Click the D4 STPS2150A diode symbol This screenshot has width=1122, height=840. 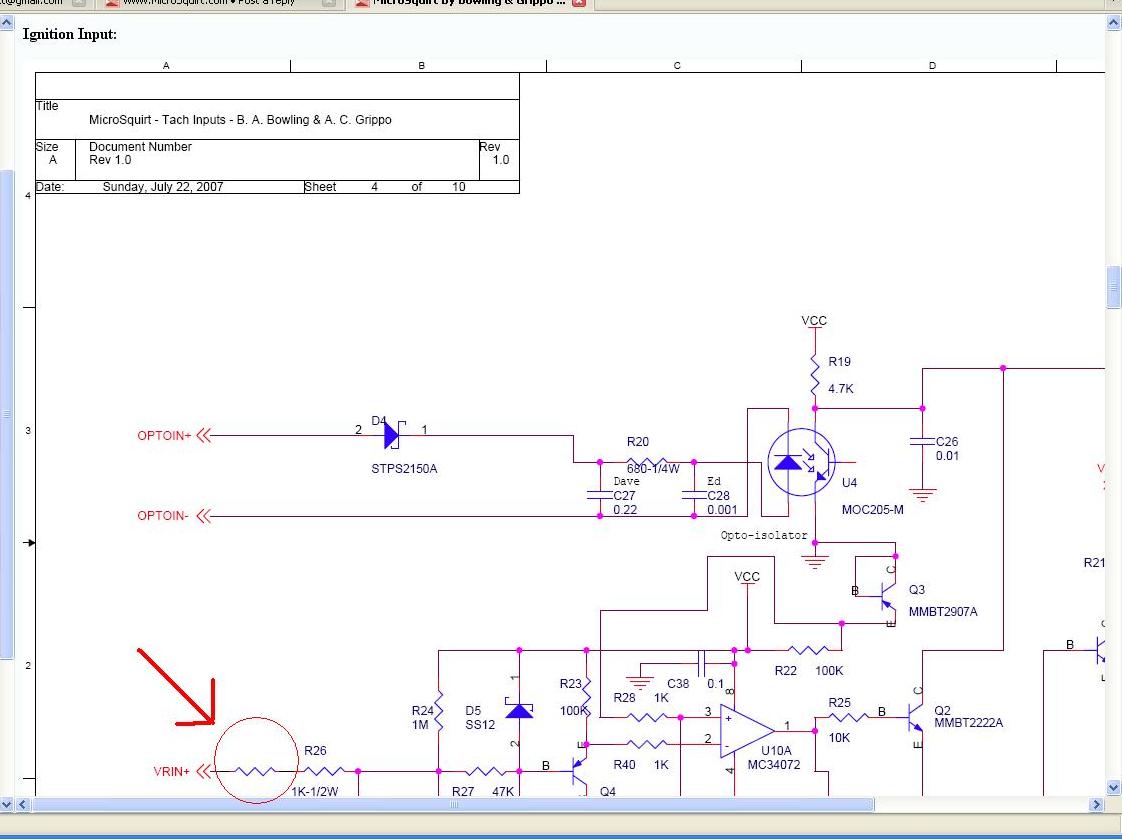pyautogui.click(x=391, y=435)
